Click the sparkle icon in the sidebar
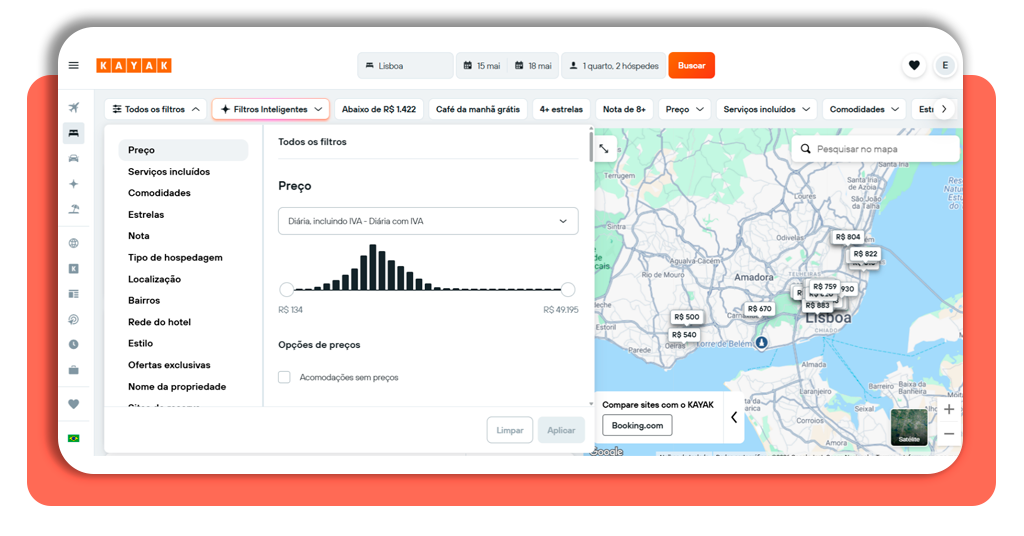Screen dimensions: 1024x536 (x=74, y=184)
